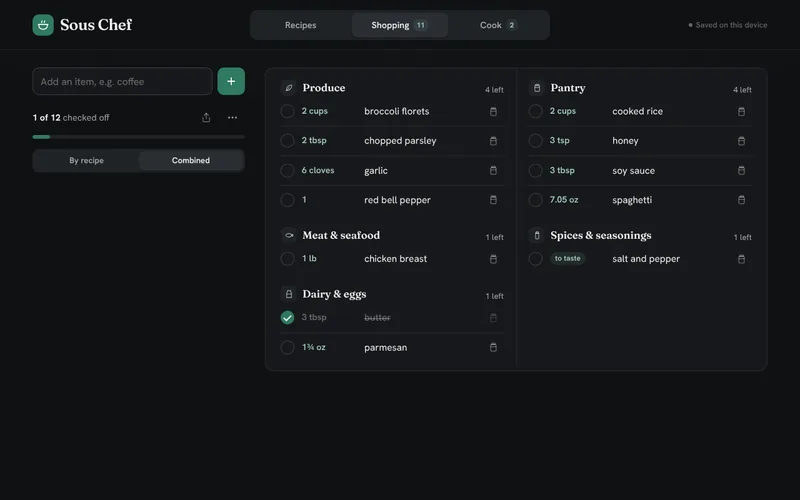Tick the parmesan checkbox
The image size is (800, 500).
tap(287, 347)
